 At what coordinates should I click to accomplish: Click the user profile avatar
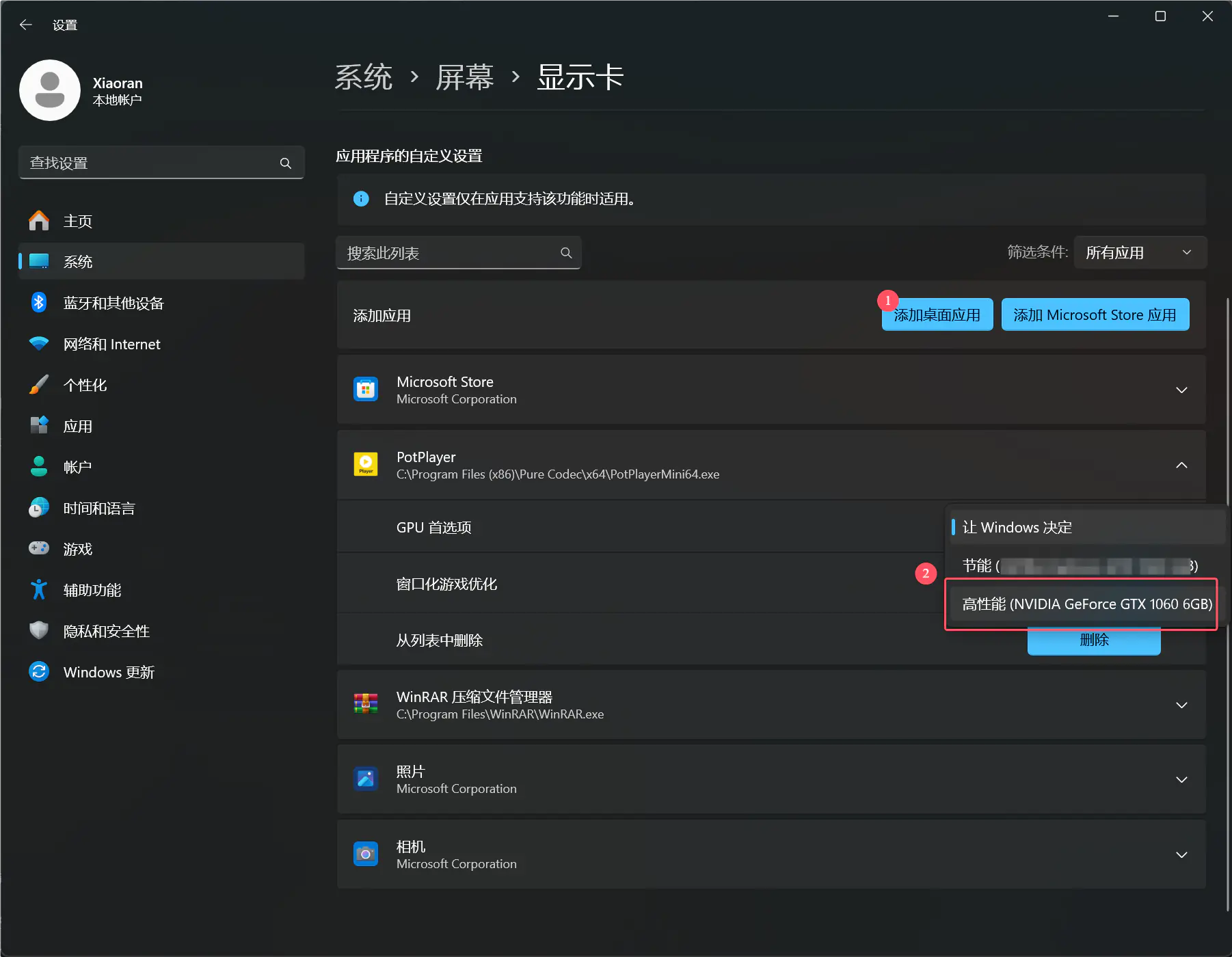(x=50, y=90)
